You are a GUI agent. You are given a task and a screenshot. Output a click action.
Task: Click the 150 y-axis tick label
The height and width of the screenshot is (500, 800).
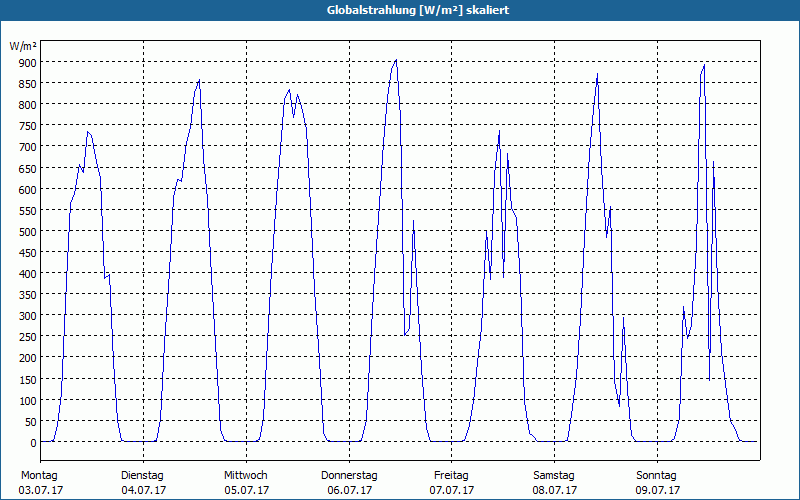pos(29,380)
